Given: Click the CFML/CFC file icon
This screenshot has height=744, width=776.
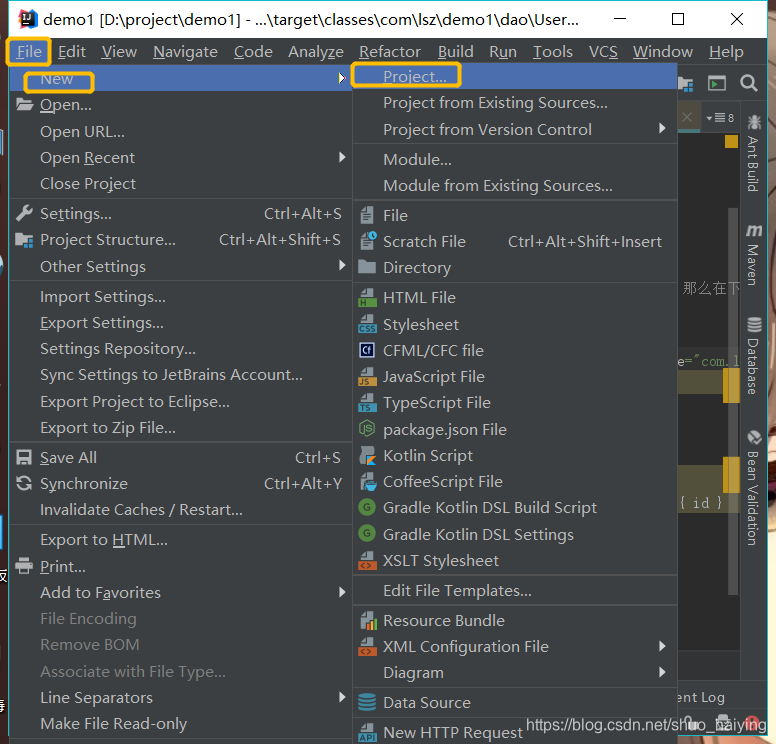Looking at the screenshot, I should (367, 350).
